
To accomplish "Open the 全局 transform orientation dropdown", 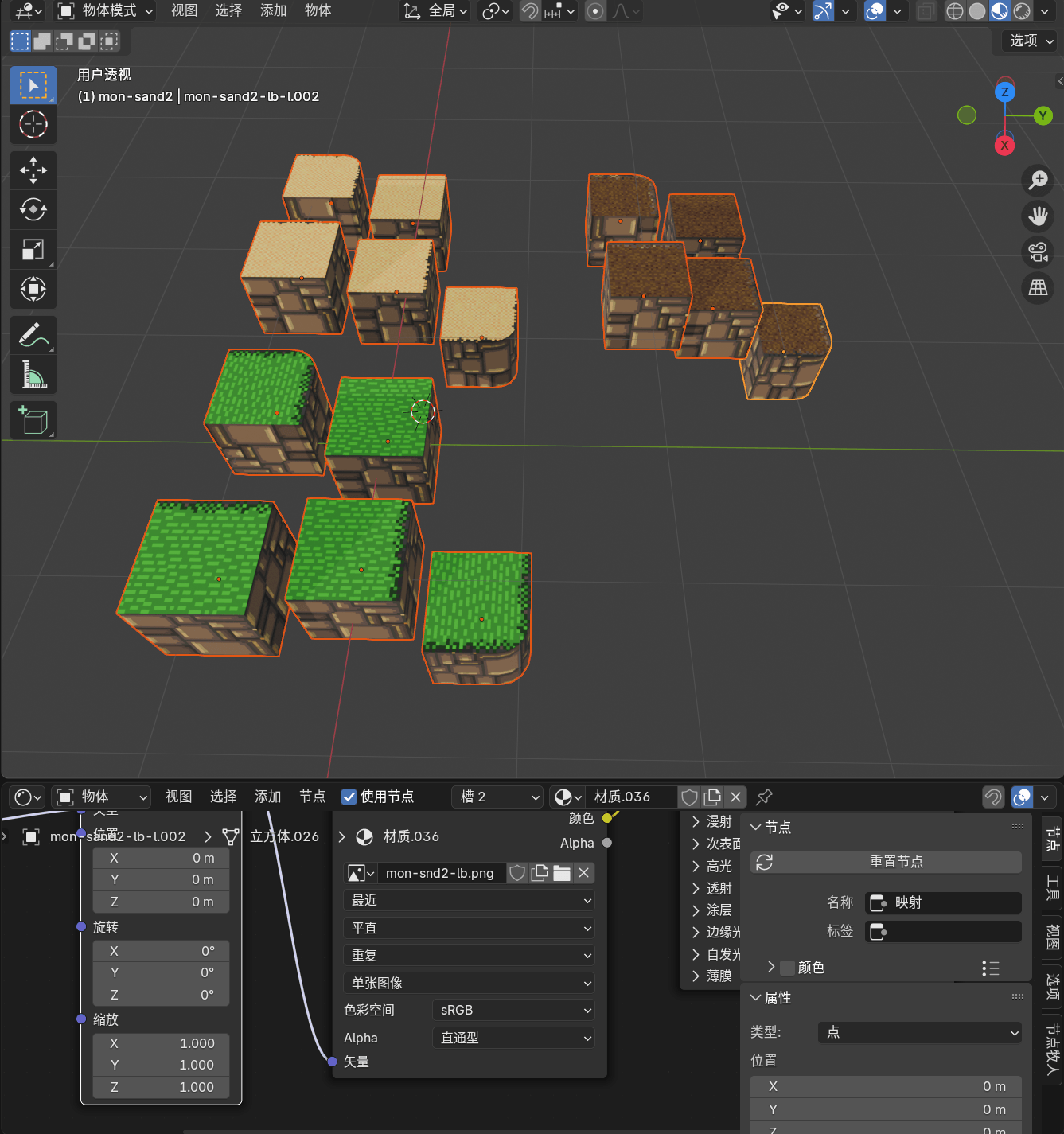I will click(435, 11).
